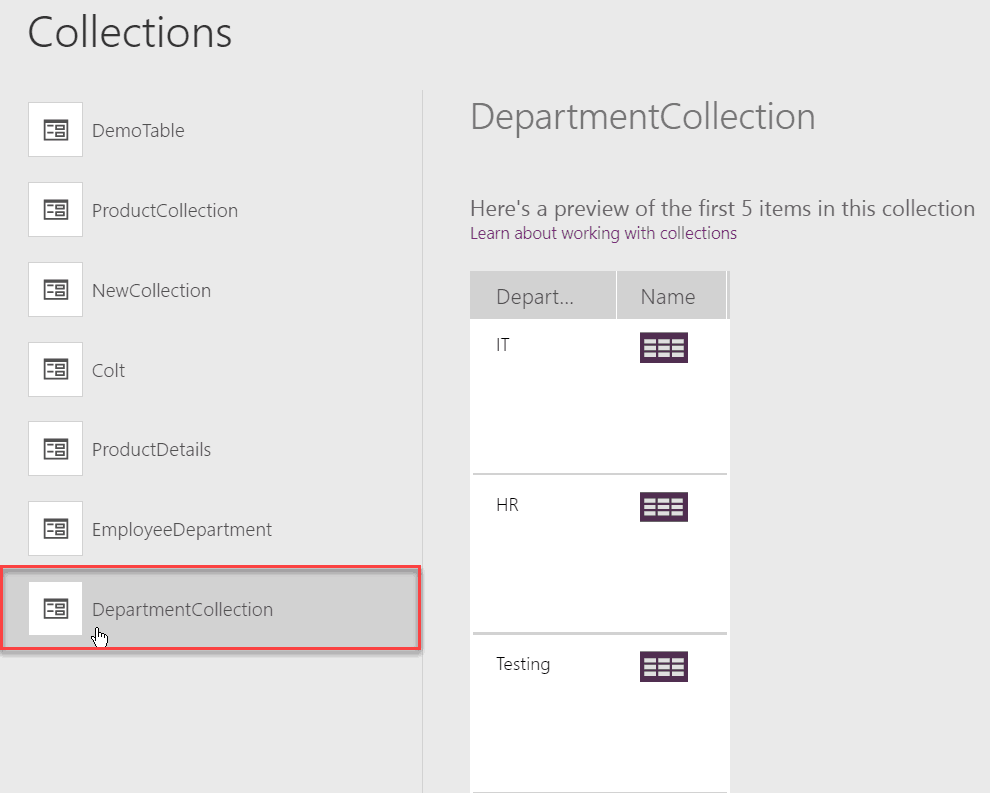Open the HR row's nested table icon

(663, 506)
